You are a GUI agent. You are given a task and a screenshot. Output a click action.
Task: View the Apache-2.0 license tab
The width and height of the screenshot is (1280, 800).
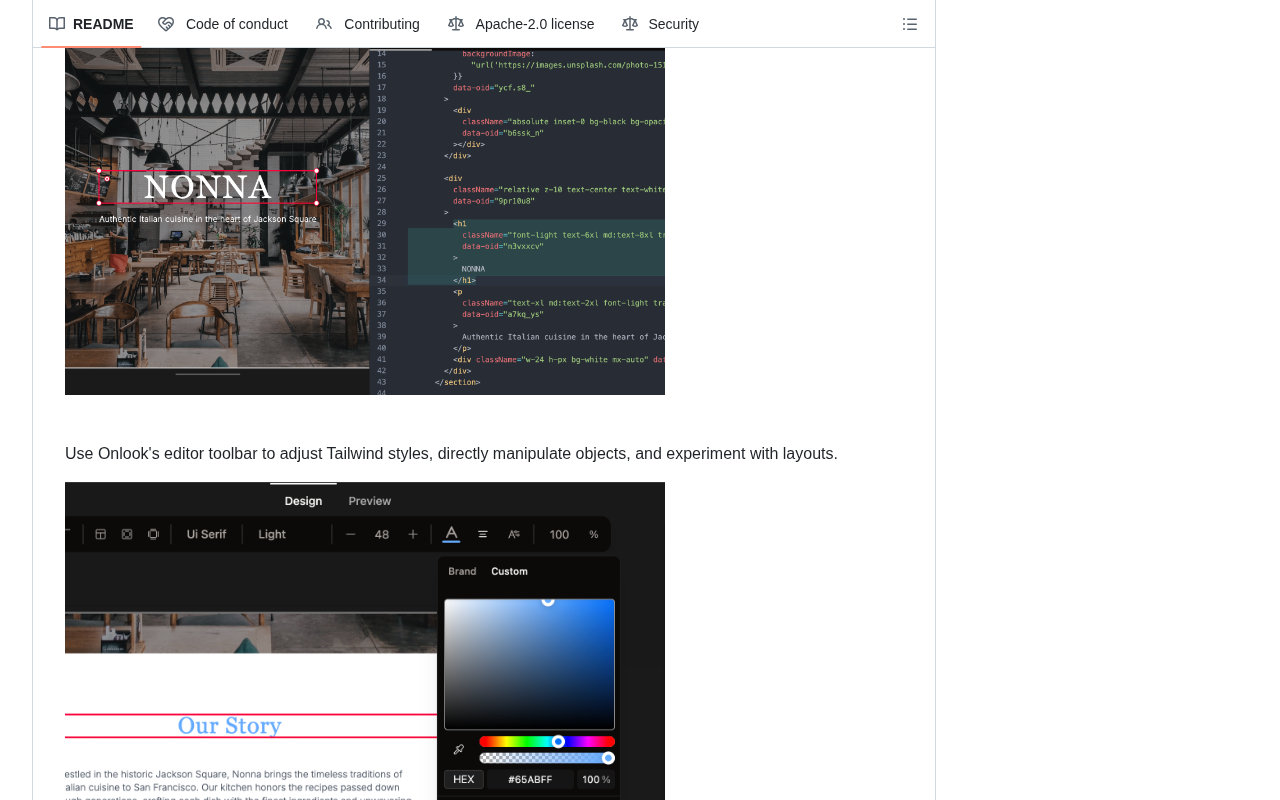point(521,24)
